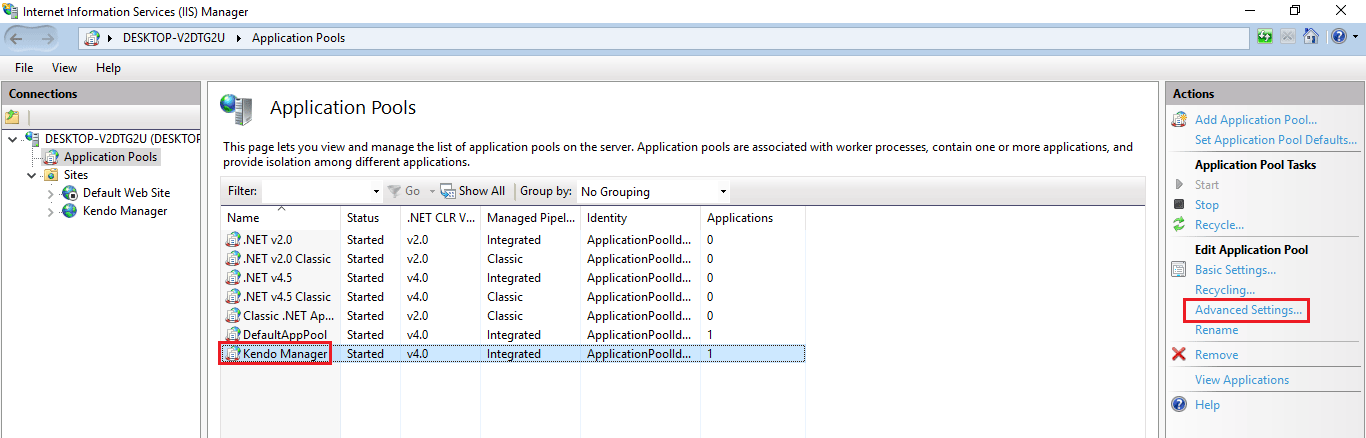Click the .NET v4.5 Classic pool icon
This screenshot has width=1366, height=438.
[x=233, y=297]
